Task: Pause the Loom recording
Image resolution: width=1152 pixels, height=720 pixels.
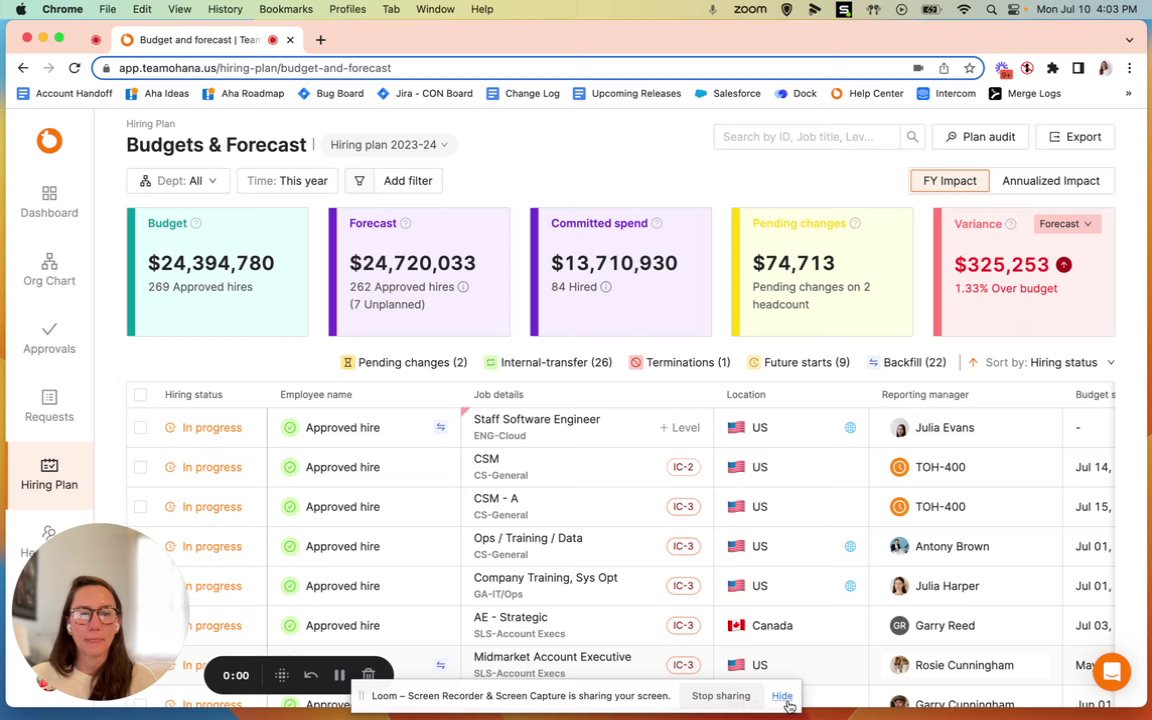Action: tap(339, 675)
